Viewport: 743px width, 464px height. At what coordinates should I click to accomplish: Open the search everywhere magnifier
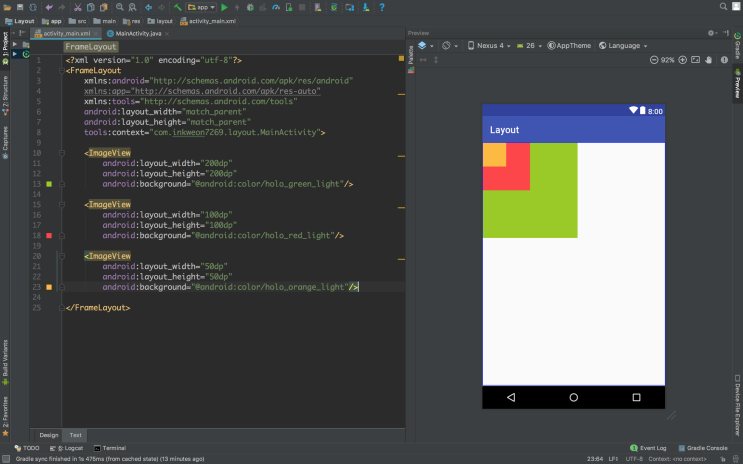tap(721, 7)
